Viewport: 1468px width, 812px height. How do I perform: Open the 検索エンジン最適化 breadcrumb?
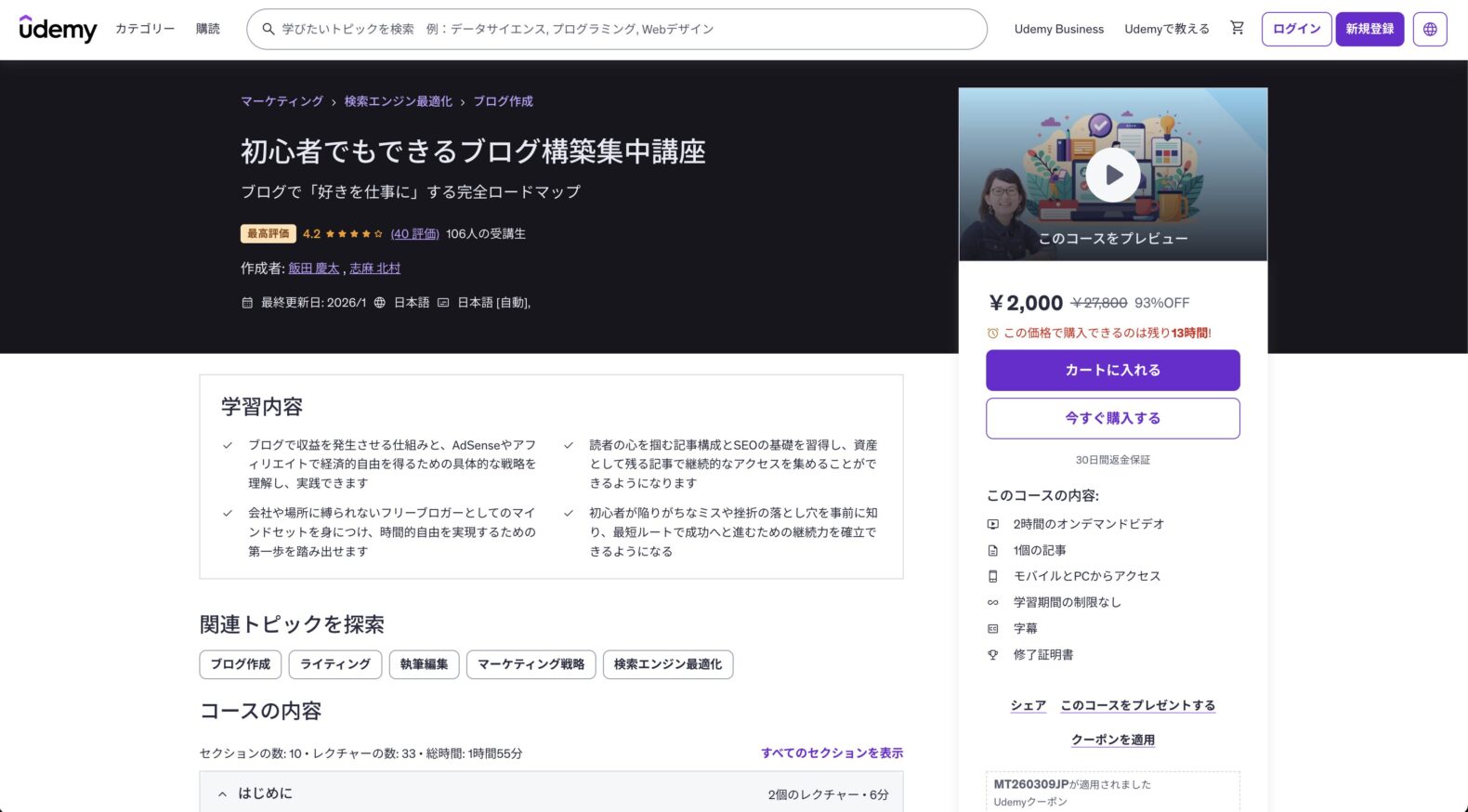point(398,101)
